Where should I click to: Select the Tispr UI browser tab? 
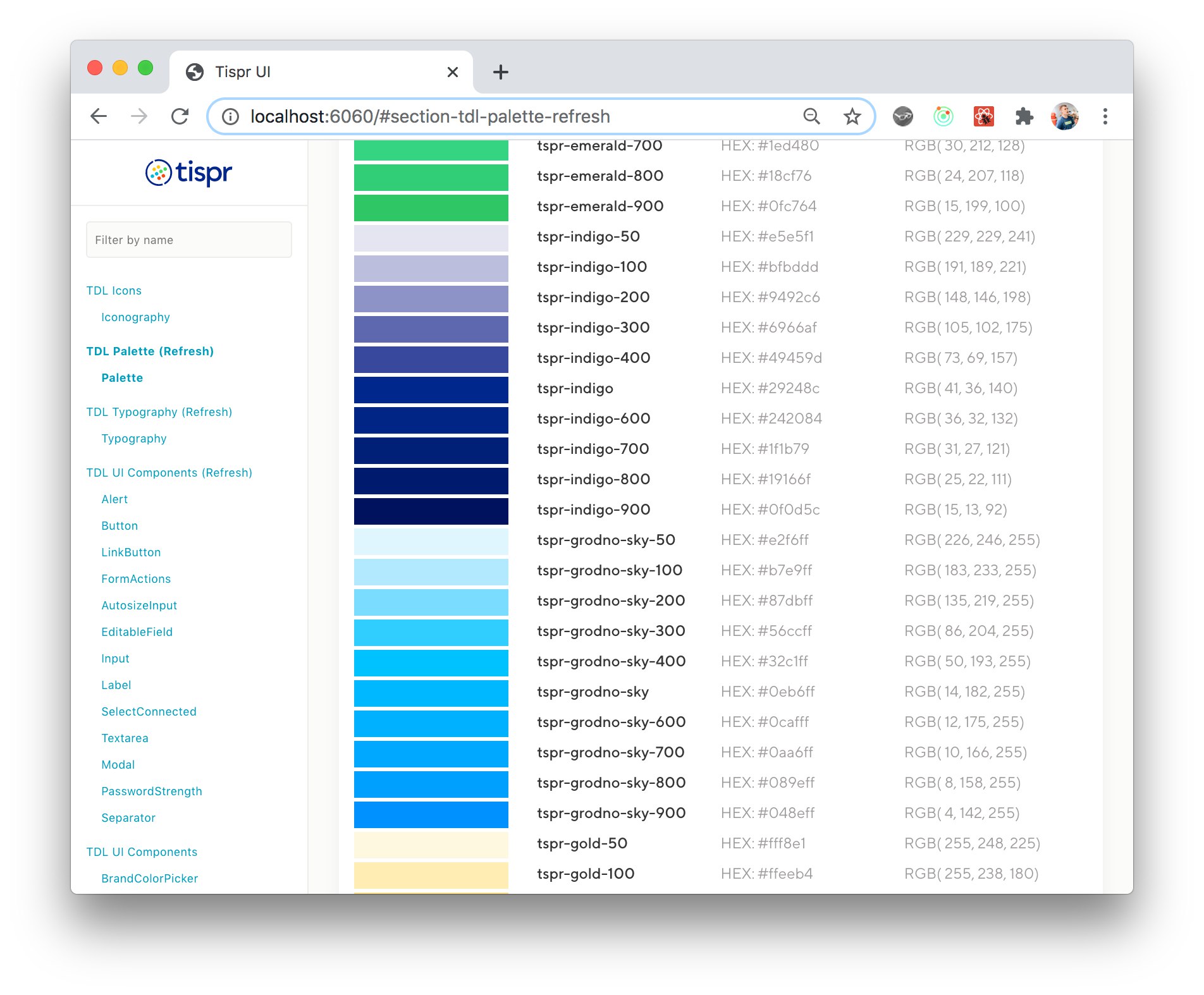321,72
